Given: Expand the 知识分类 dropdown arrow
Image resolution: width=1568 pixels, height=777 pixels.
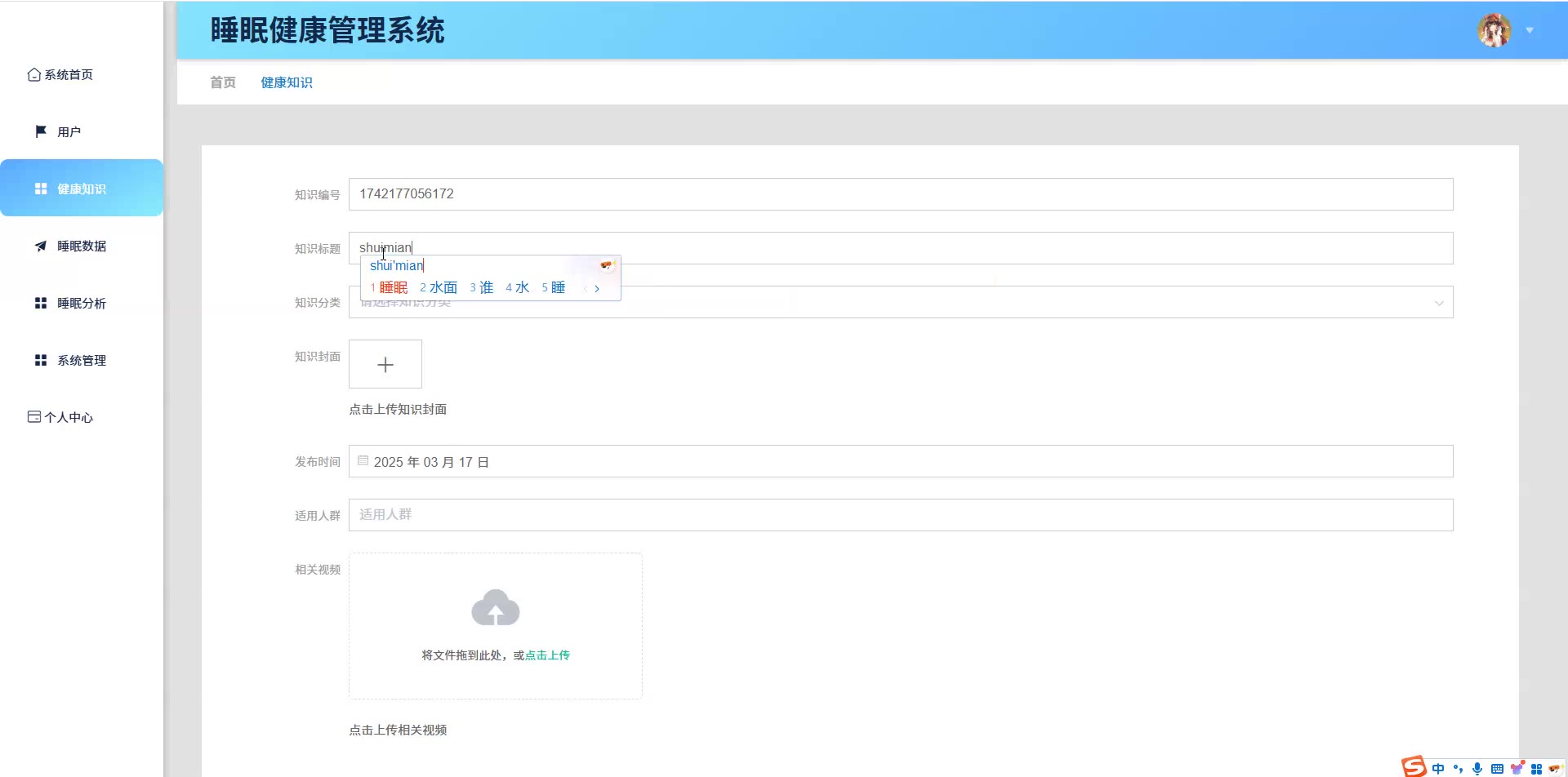Looking at the screenshot, I should [x=1439, y=303].
